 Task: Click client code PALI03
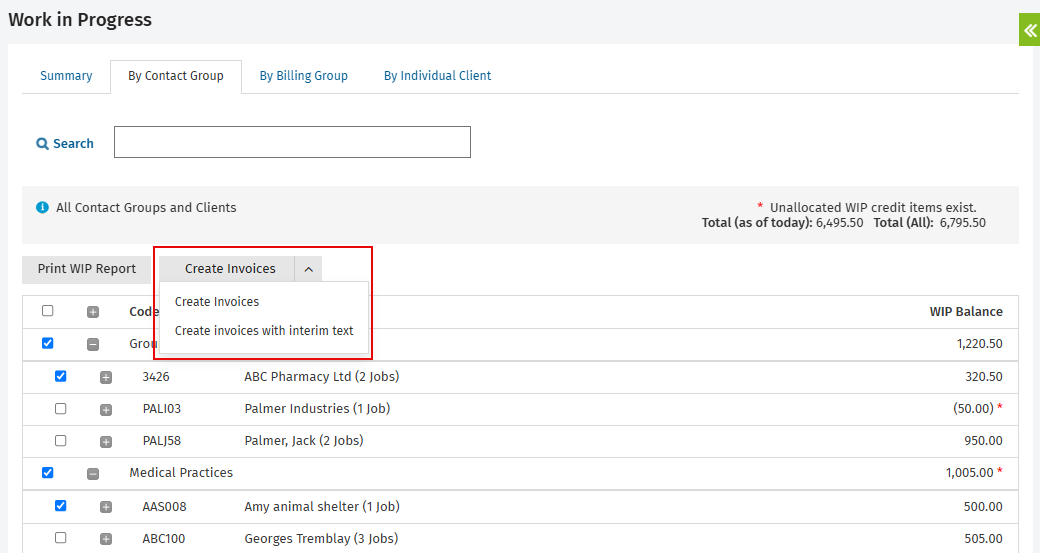click(162, 409)
